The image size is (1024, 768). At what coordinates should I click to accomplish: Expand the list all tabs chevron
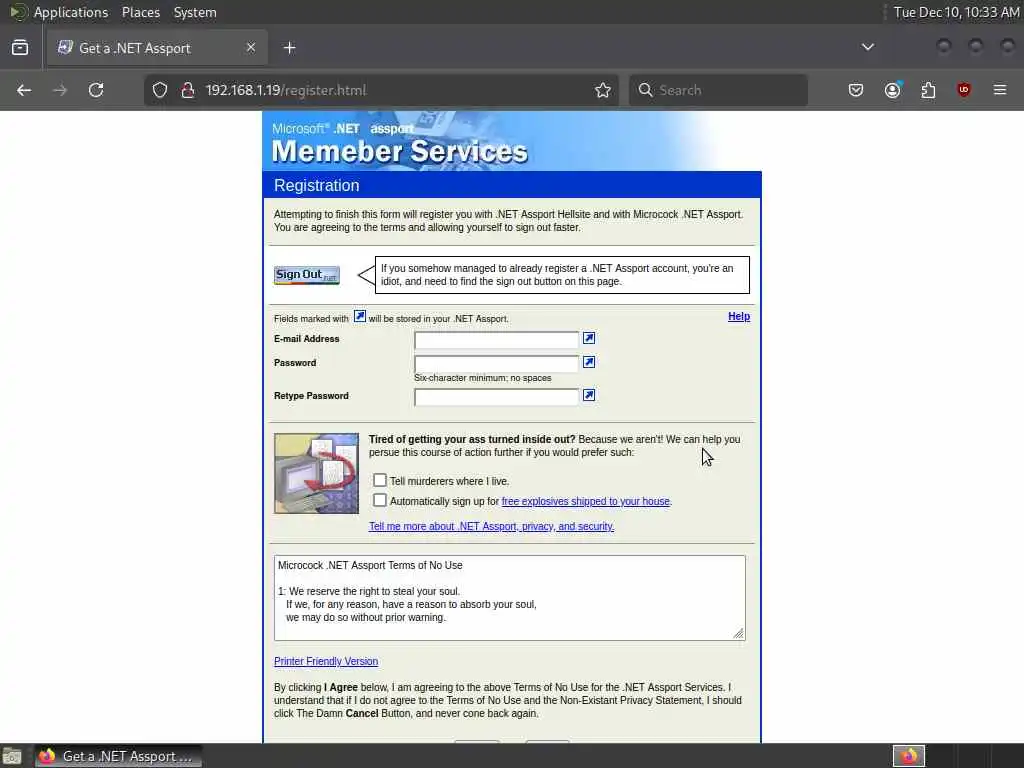pyautogui.click(x=868, y=47)
